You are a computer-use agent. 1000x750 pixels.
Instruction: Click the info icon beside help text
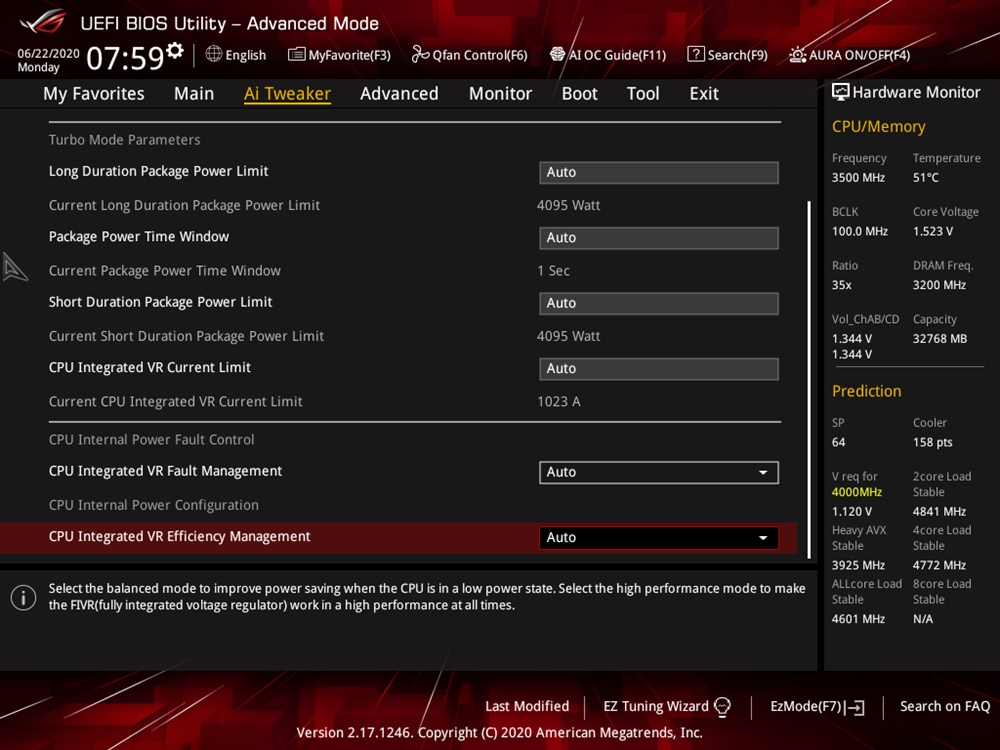pyautogui.click(x=24, y=598)
